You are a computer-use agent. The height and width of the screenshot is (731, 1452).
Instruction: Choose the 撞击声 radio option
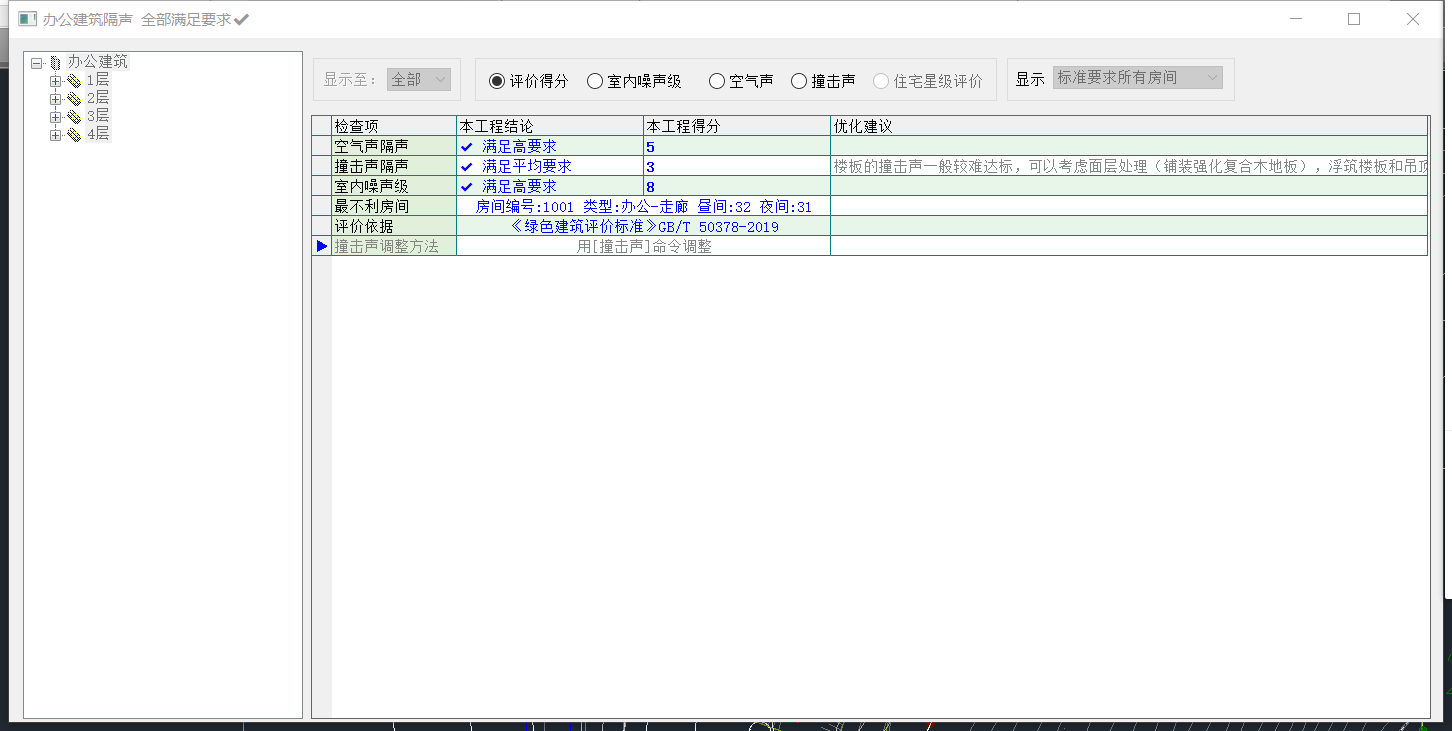pyautogui.click(x=799, y=81)
